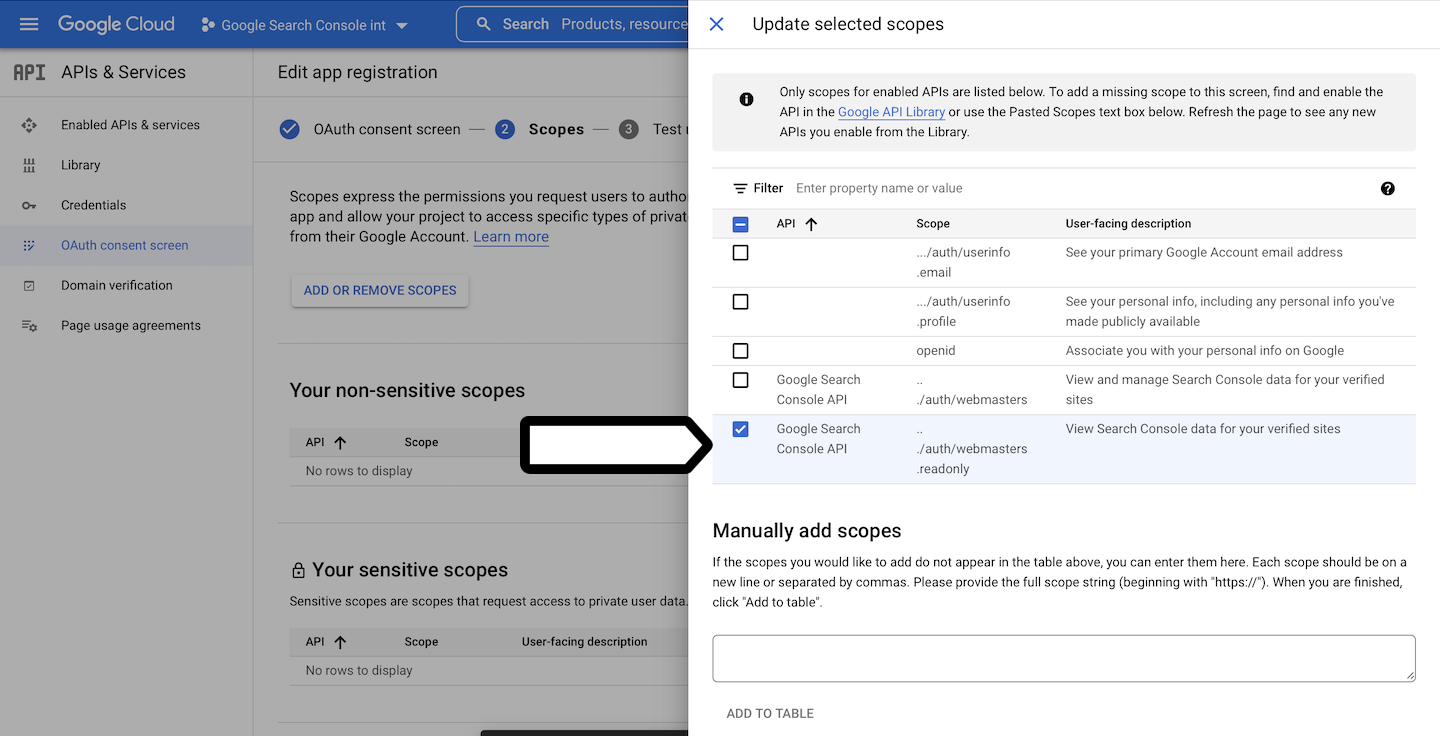The width and height of the screenshot is (1440, 736).
Task: Click the Credentials key icon
Action: (x=29, y=205)
